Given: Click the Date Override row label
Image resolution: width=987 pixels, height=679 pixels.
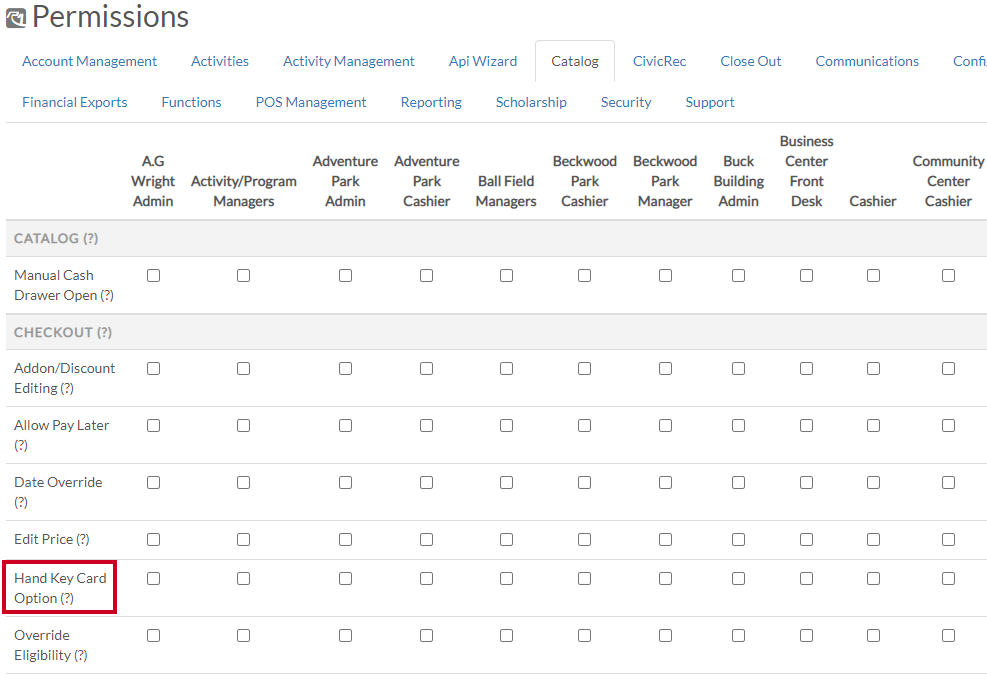Looking at the screenshot, I should (58, 492).
